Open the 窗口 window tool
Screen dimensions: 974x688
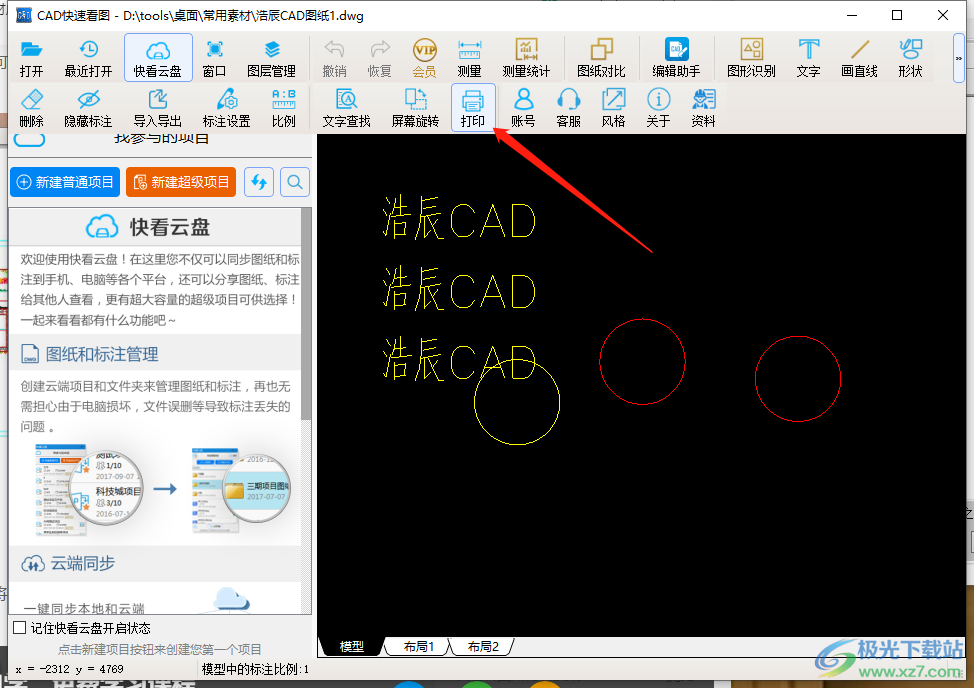tap(214, 58)
